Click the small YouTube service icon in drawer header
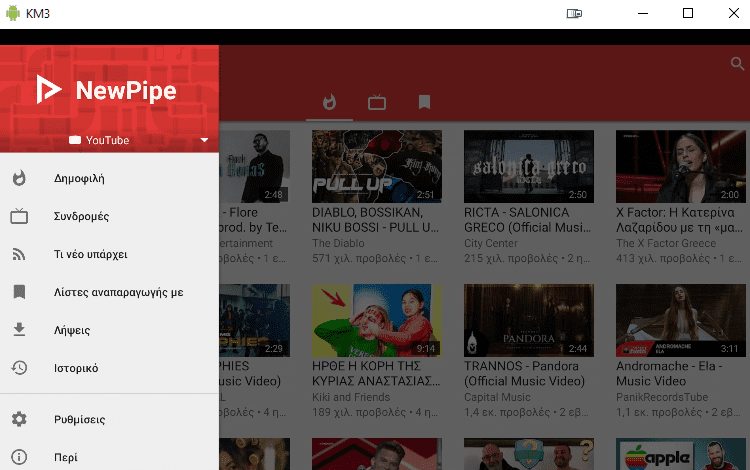Viewport: 750px width, 470px height. click(x=75, y=140)
